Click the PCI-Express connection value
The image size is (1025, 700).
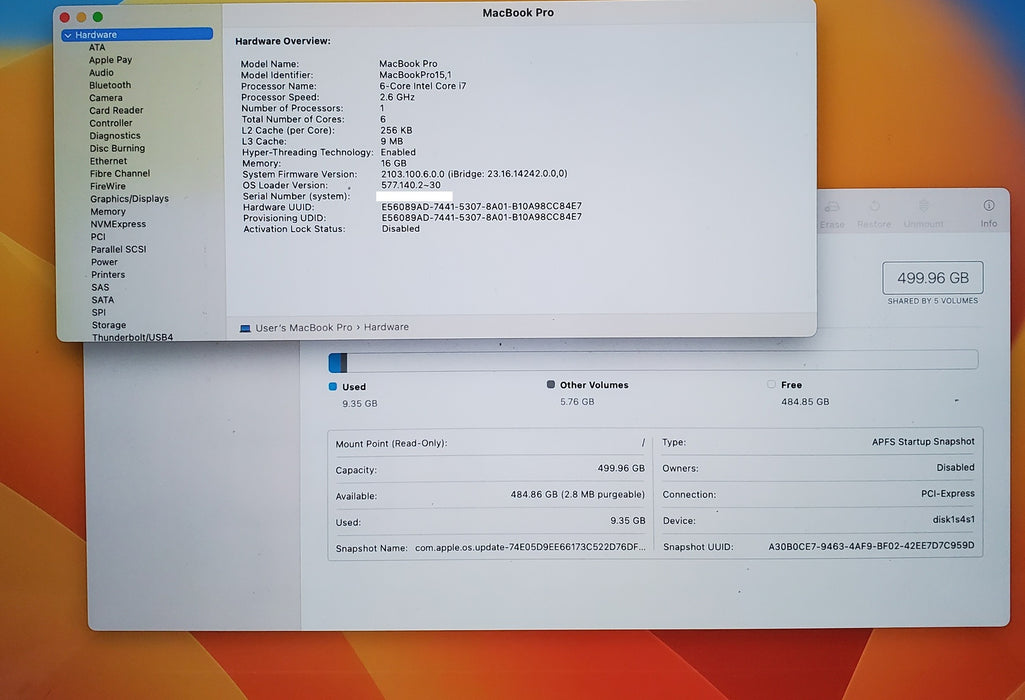coord(948,493)
